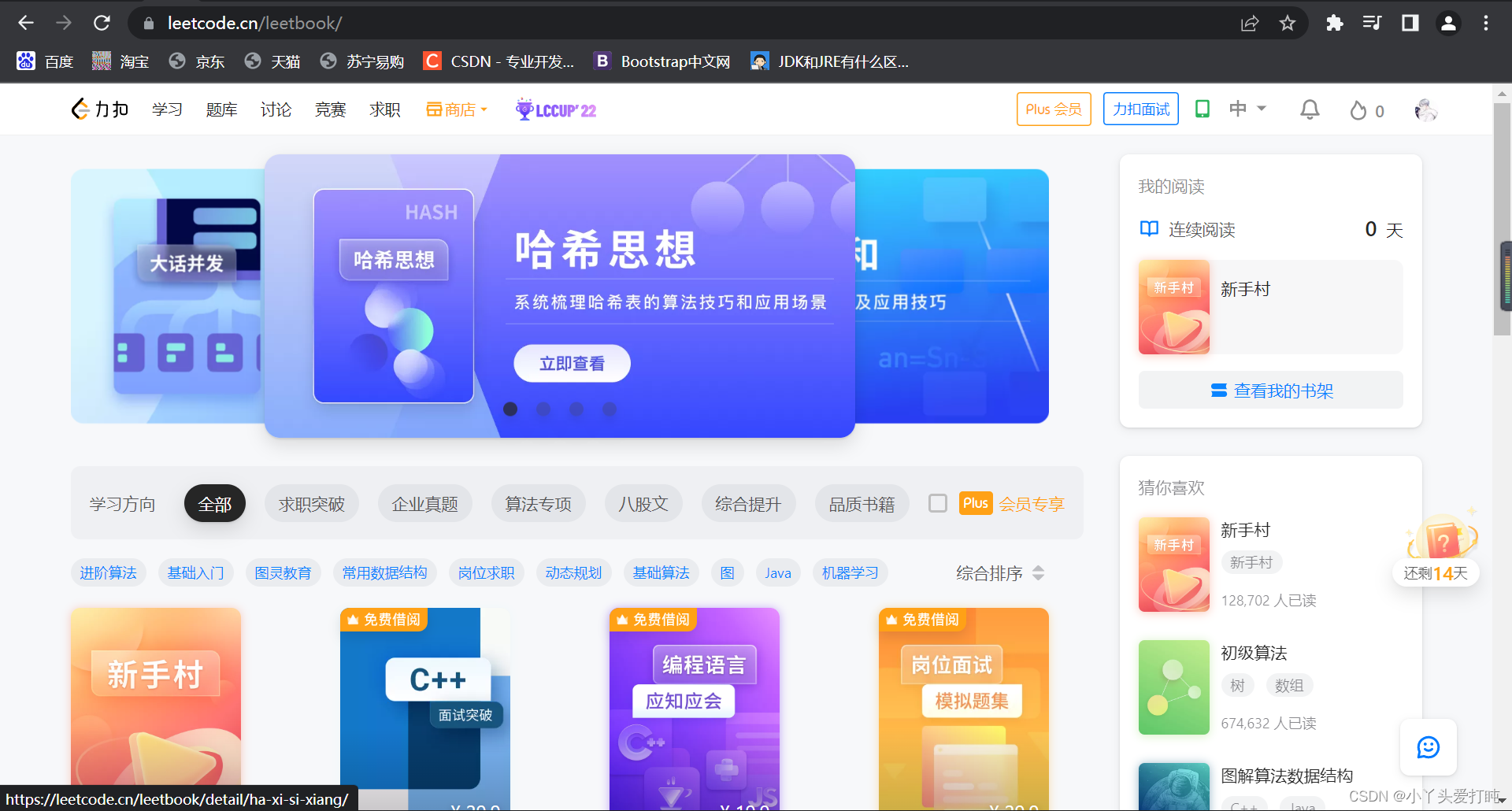Select the 图灵教育 tag
1512x811 pixels.
point(283,572)
